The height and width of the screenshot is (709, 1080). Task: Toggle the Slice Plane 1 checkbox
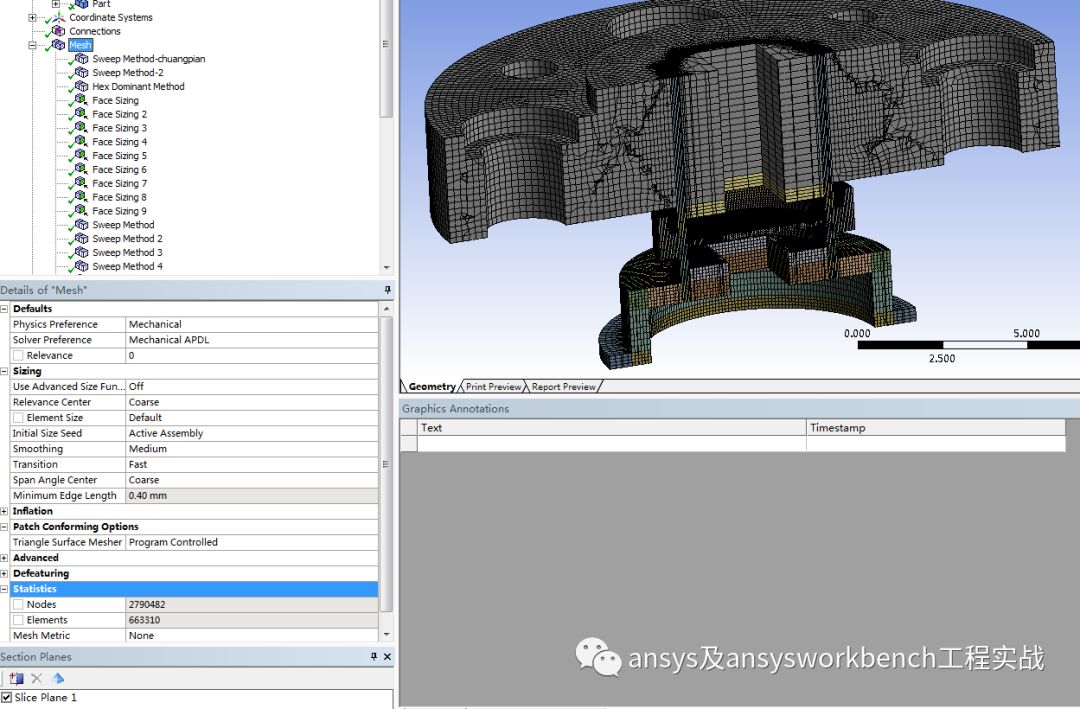pos(9,697)
